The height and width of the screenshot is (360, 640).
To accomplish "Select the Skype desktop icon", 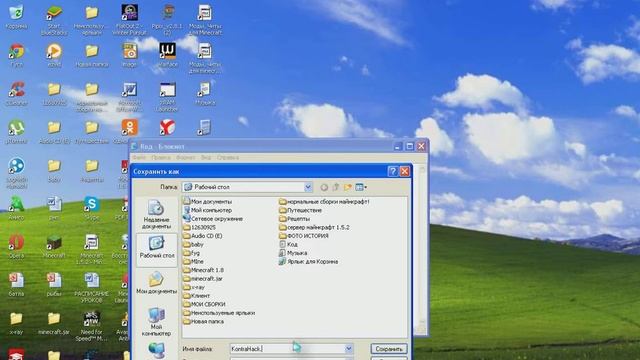I will coord(92,208).
